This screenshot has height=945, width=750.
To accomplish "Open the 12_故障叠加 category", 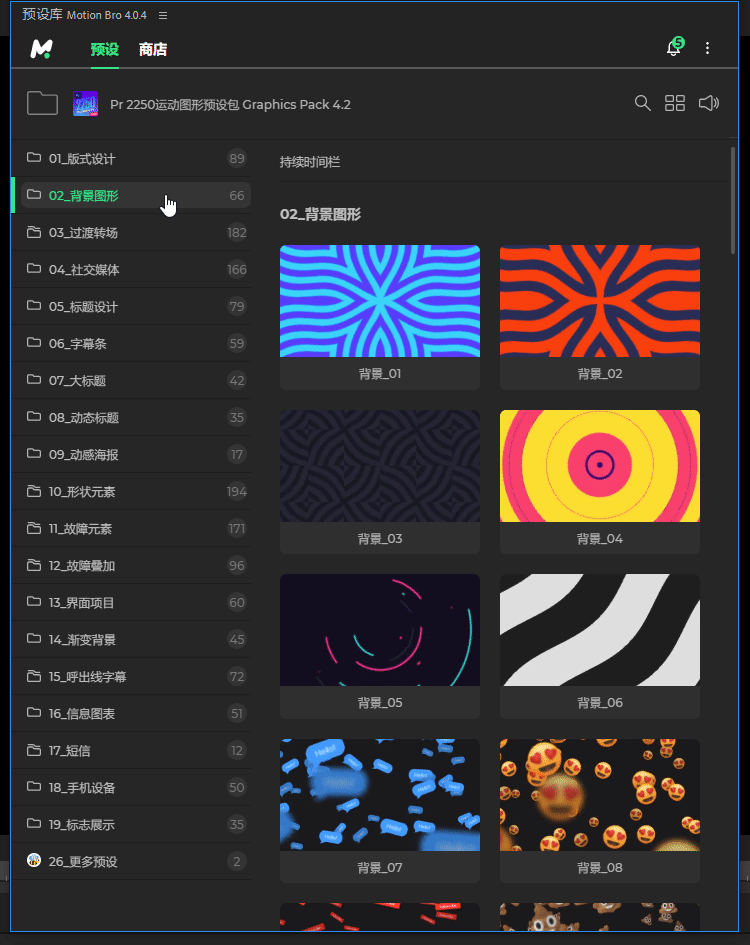I will (x=136, y=565).
